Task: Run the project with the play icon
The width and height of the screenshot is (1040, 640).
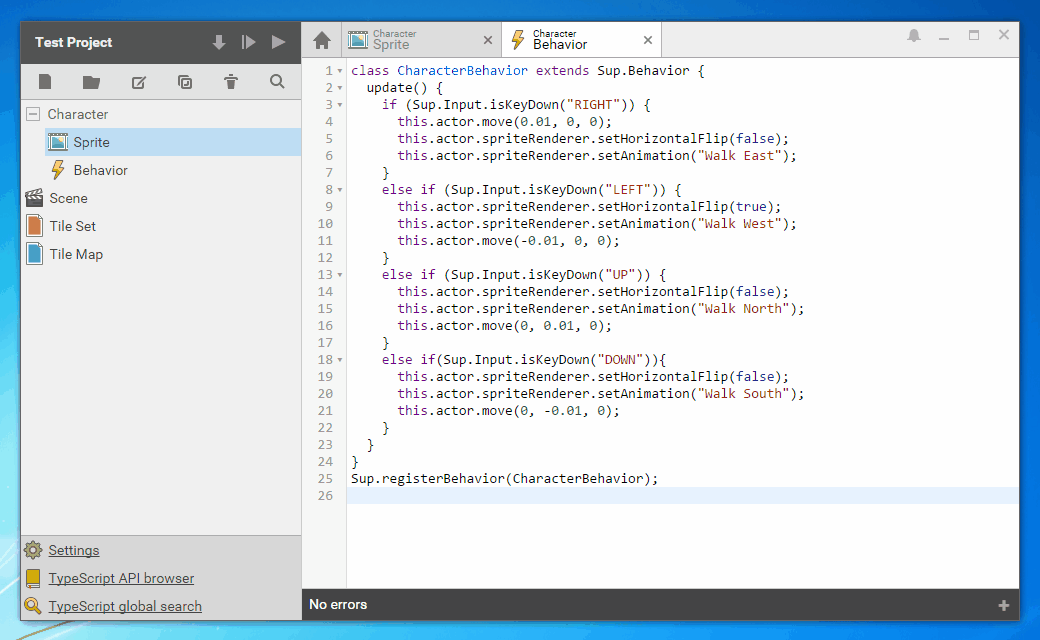Action: point(279,42)
